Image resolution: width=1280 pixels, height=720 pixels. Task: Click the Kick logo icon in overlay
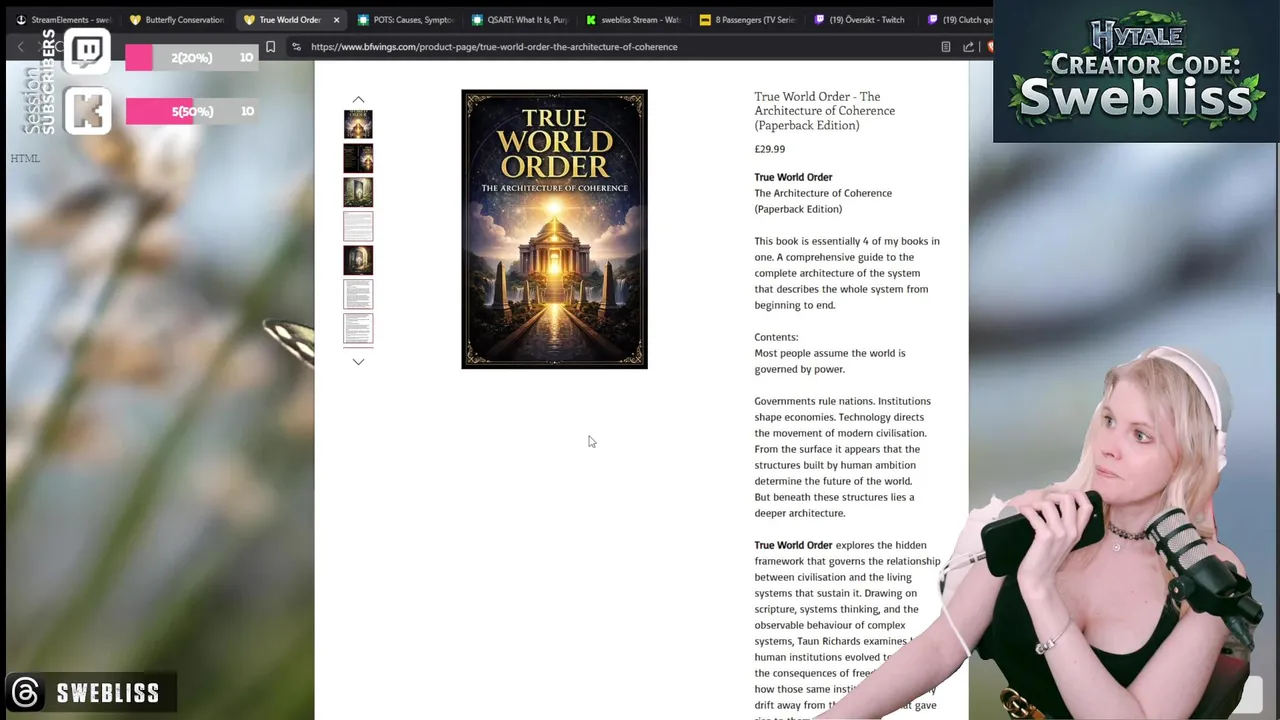87,111
